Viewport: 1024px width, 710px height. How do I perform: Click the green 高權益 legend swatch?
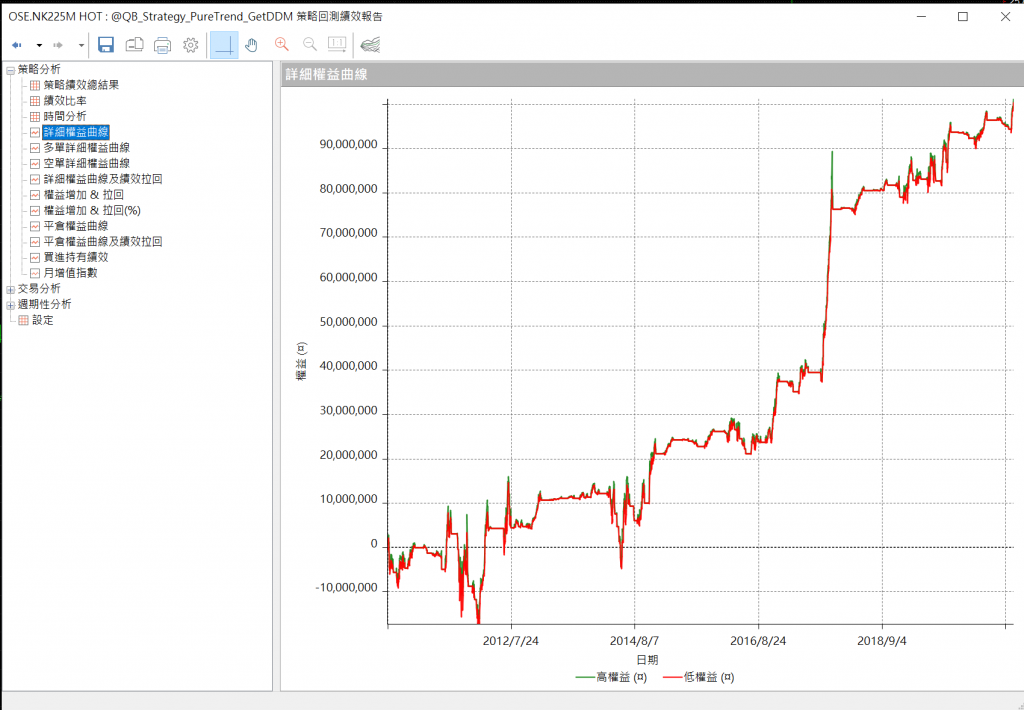tap(585, 678)
